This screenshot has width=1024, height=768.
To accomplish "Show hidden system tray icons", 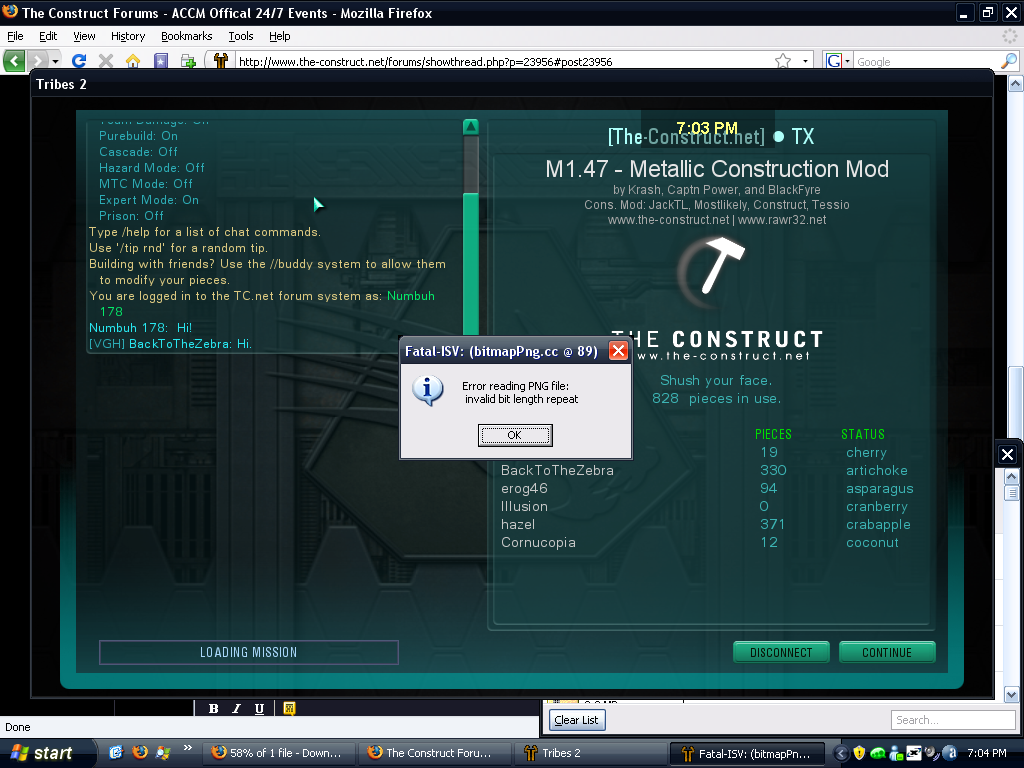I will click(841, 753).
